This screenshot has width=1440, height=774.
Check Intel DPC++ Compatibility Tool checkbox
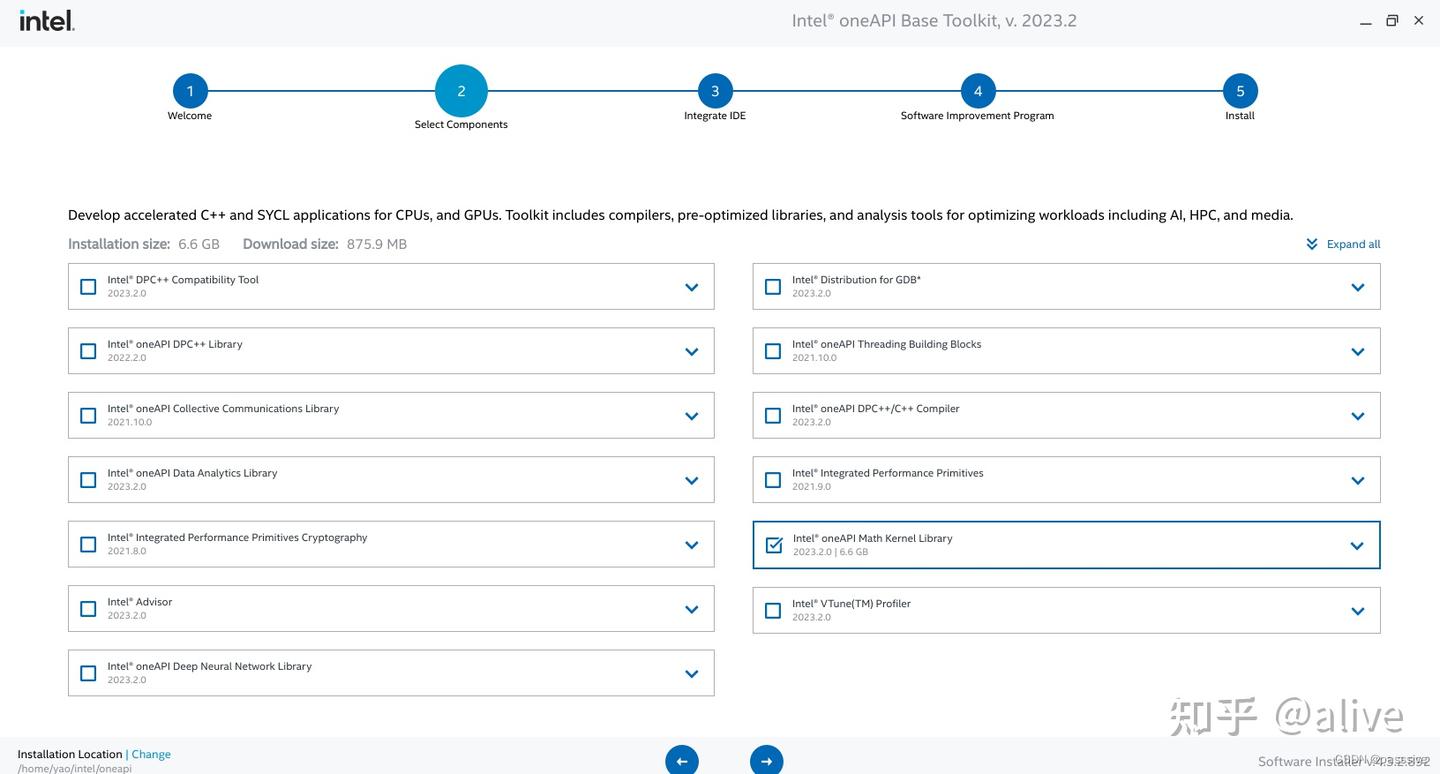pyautogui.click(x=88, y=287)
